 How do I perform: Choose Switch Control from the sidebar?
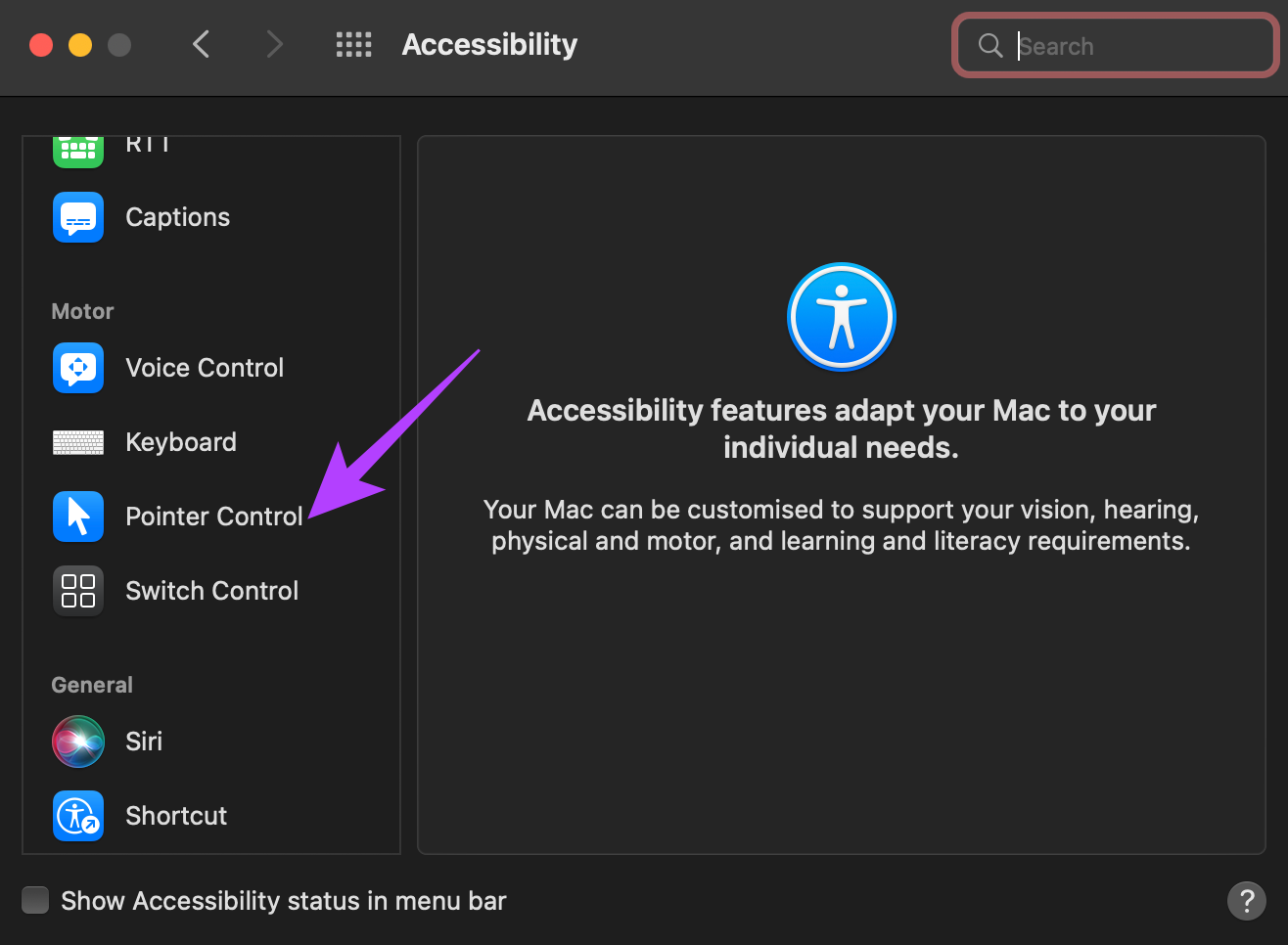pos(212,591)
